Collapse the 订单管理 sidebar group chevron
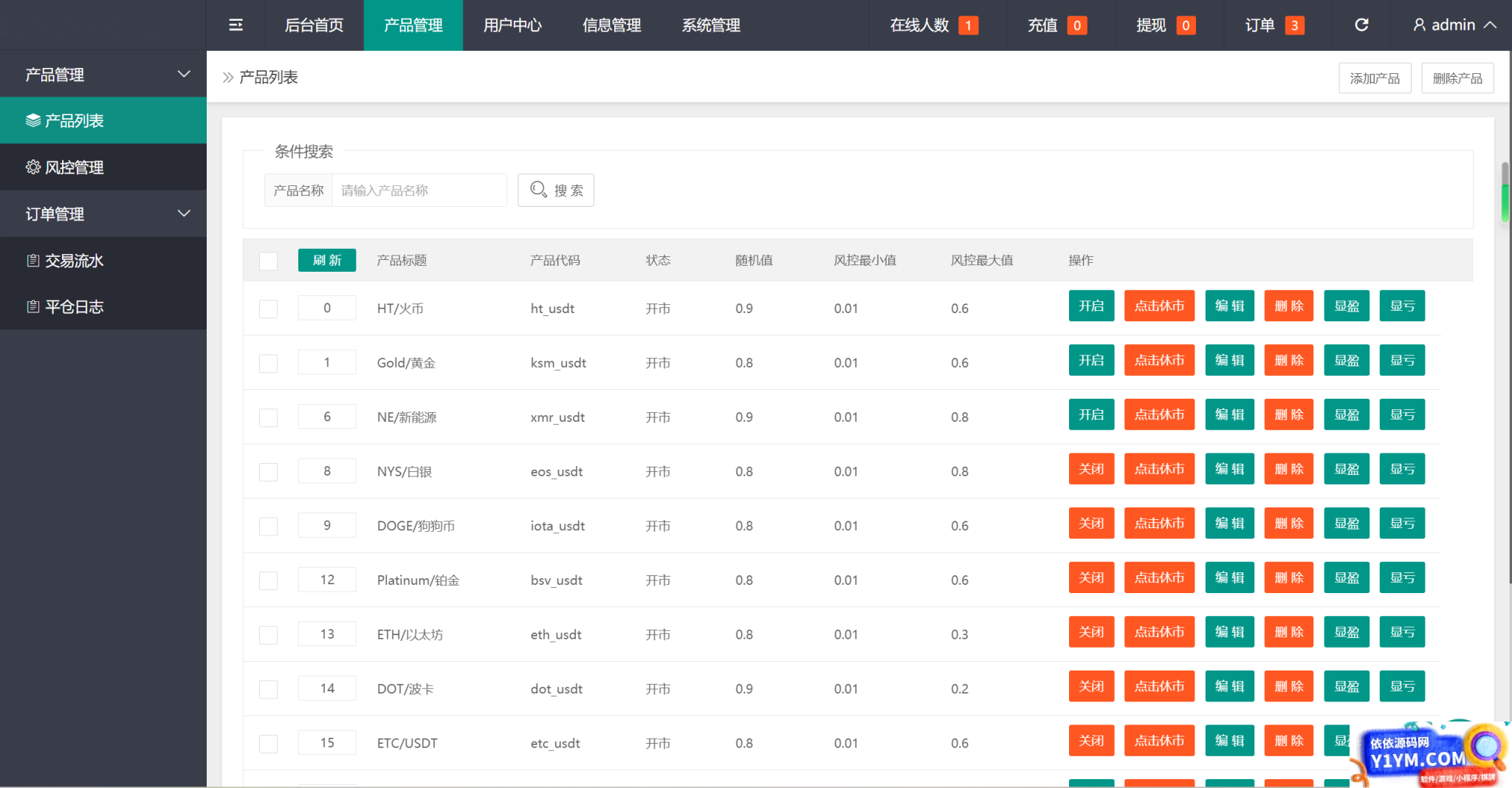Image resolution: width=1512 pixels, height=788 pixels. [184, 213]
